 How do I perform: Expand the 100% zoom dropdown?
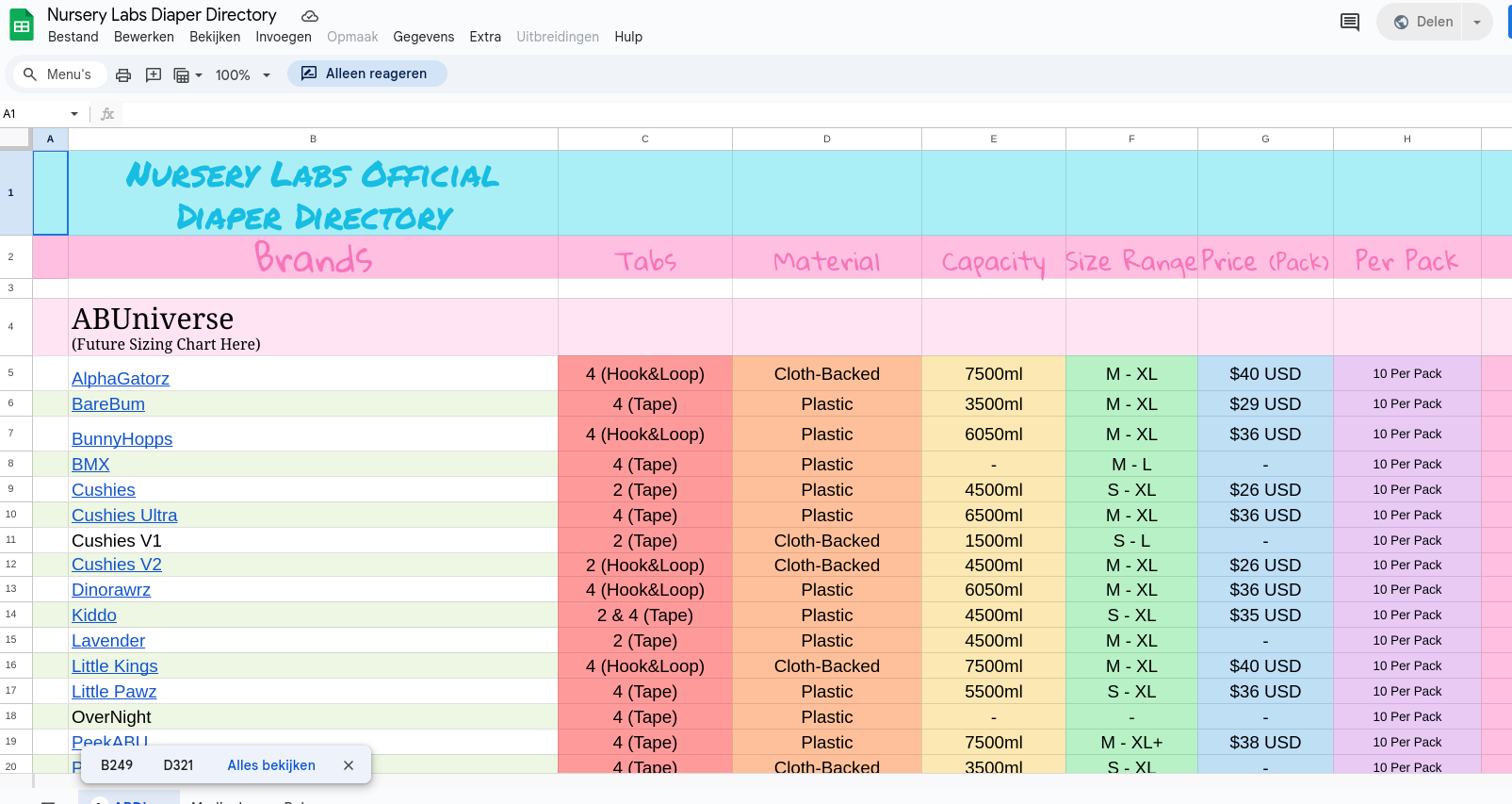tap(242, 75)
